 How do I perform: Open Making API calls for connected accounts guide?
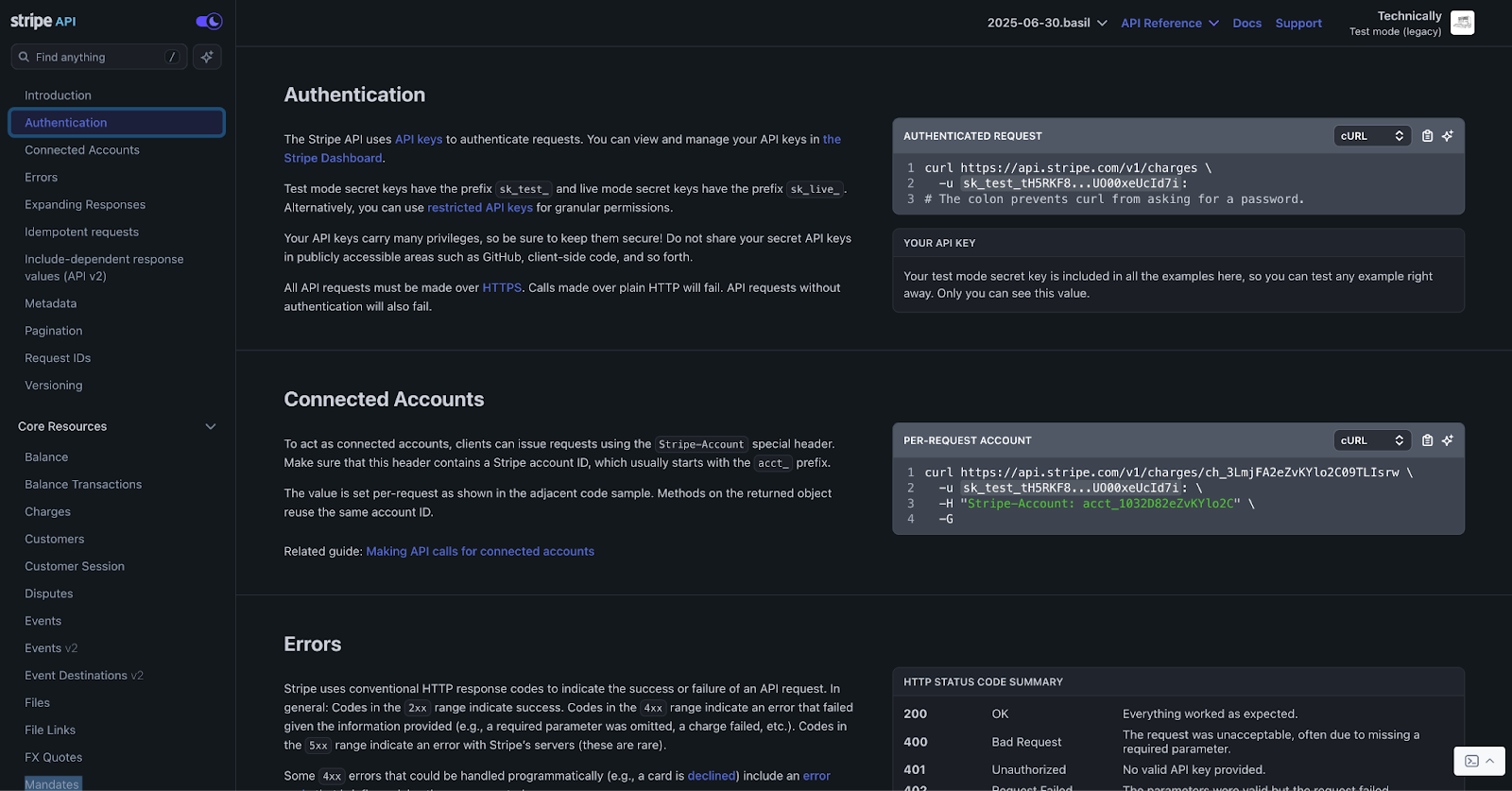[x=480, y=551]
